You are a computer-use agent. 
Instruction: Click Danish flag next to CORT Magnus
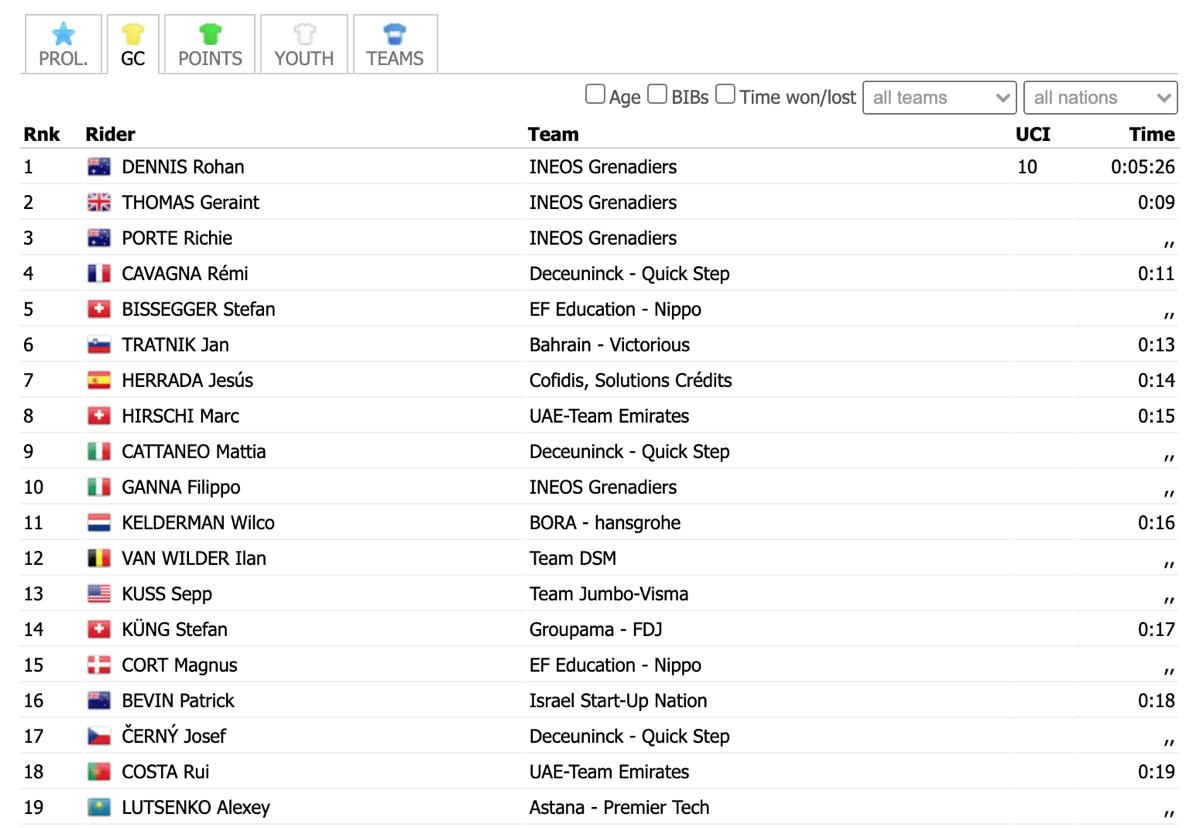(x=99, y=665)
